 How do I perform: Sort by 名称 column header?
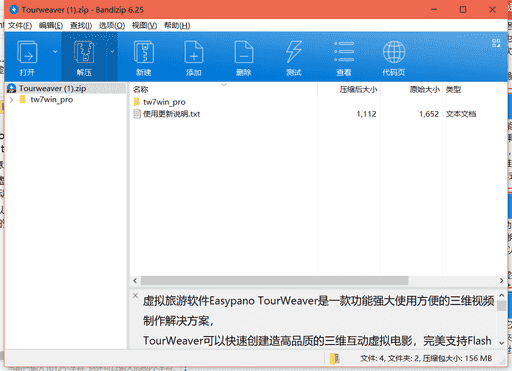tap(140, 89)
